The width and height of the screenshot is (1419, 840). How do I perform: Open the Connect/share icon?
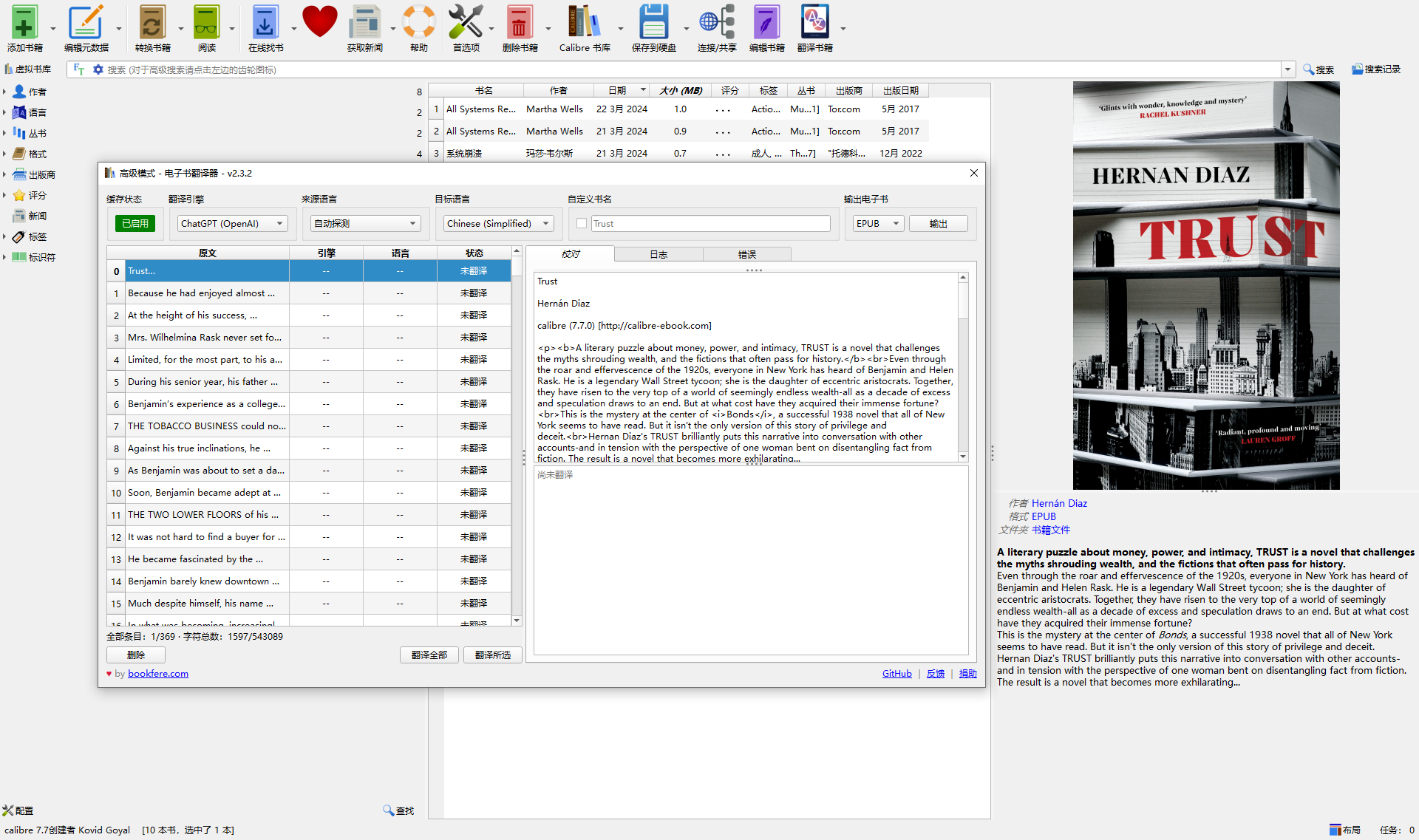(716, 22)
